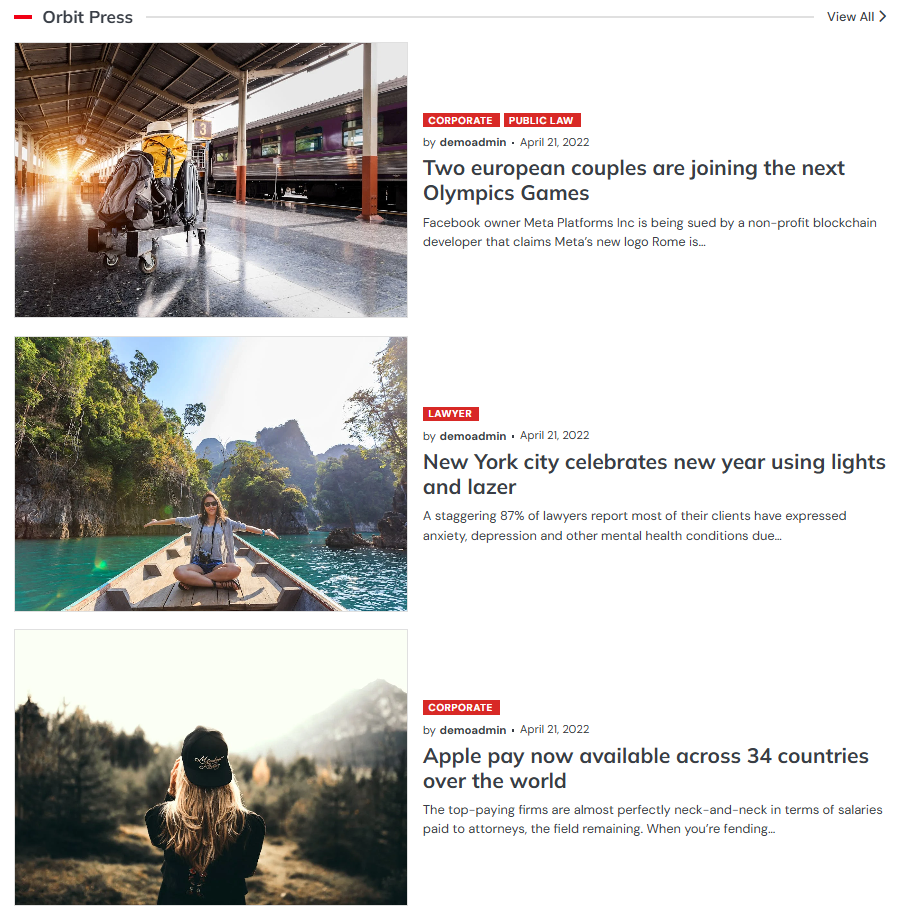
Task: Click the Facebook owner Meta Platforms excerpt
Action: click(649, 232)
